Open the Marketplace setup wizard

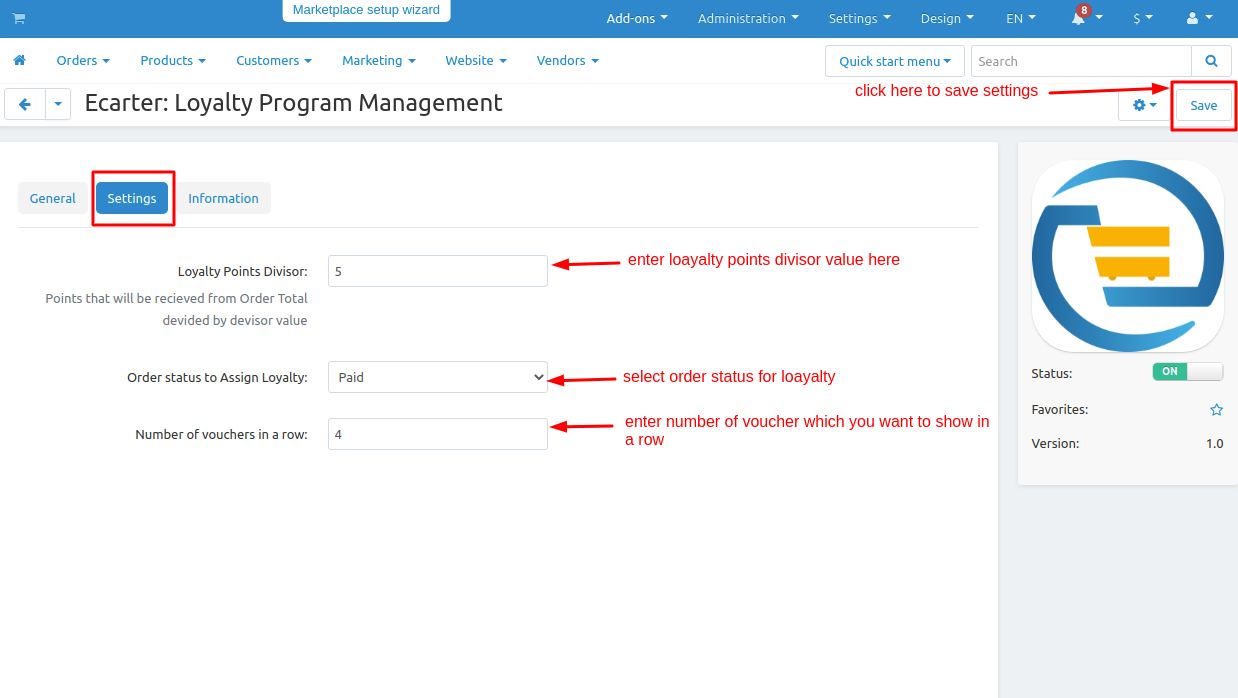[366, 10]
